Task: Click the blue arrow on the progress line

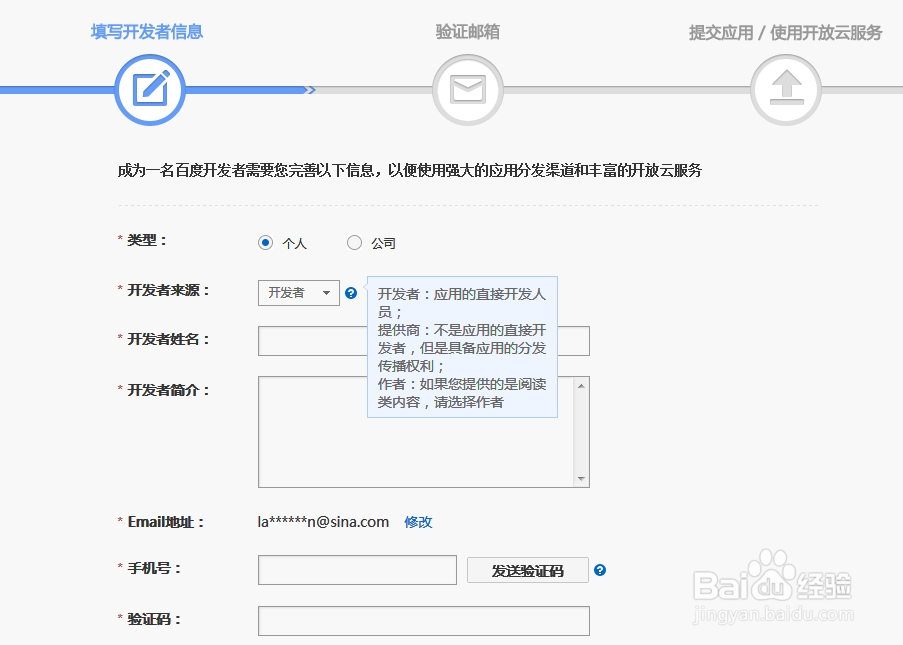Action: 311,91
